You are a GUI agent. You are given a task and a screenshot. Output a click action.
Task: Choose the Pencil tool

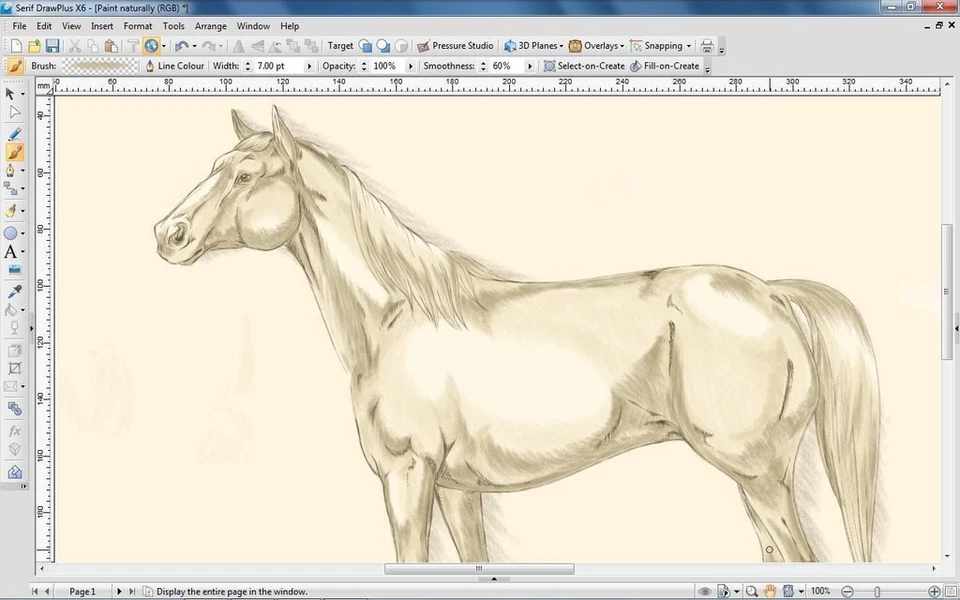pyautogui.click(x=13, y=133)
